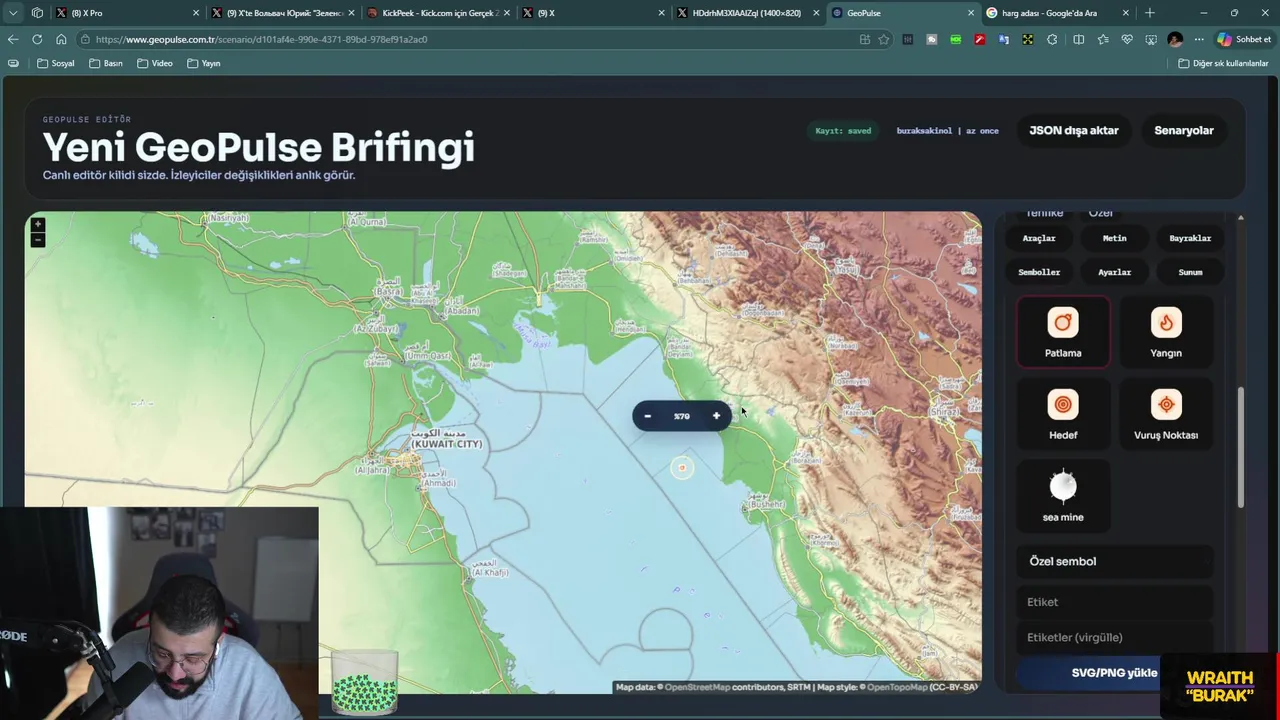The image size is (1280, 720).
Task: Switch to the X Pro tab
Action: coord(126,13)
